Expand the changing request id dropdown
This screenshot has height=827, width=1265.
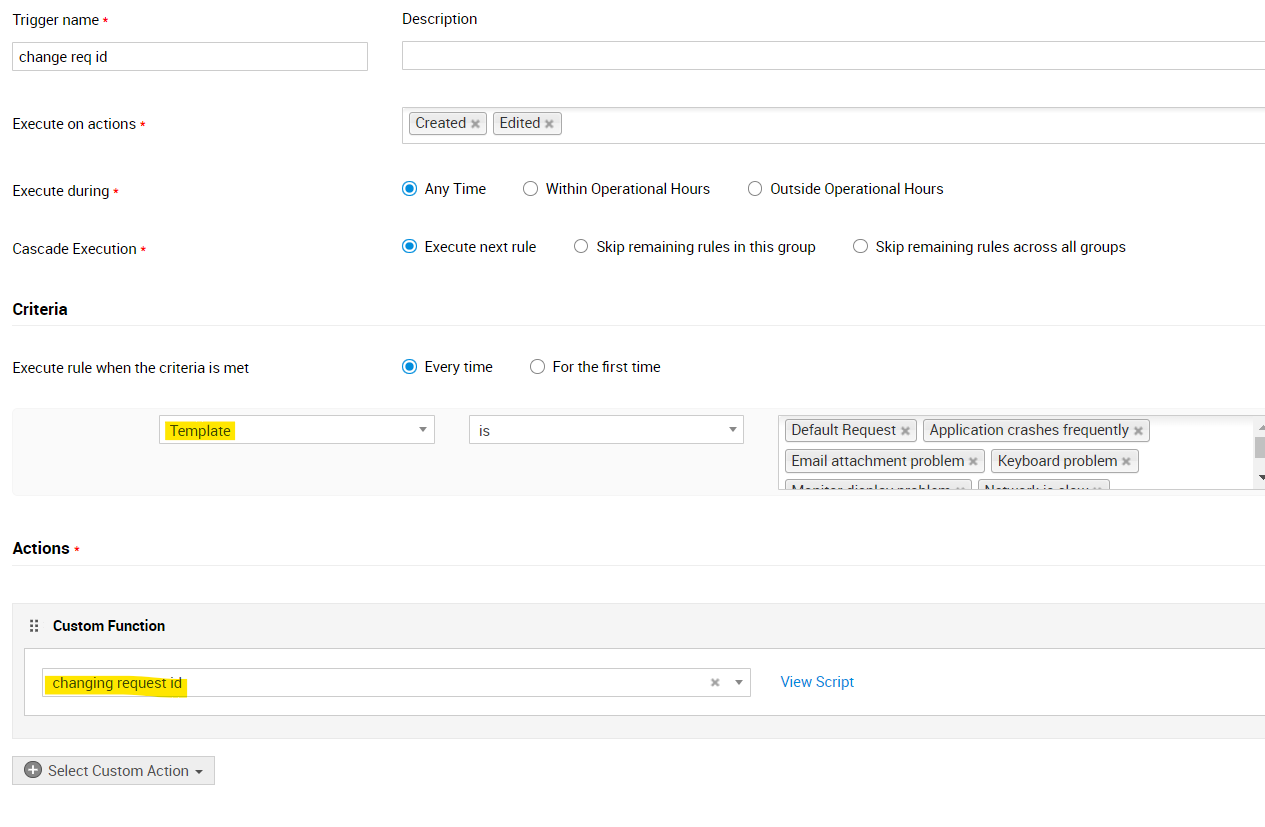tap(739, 683)
